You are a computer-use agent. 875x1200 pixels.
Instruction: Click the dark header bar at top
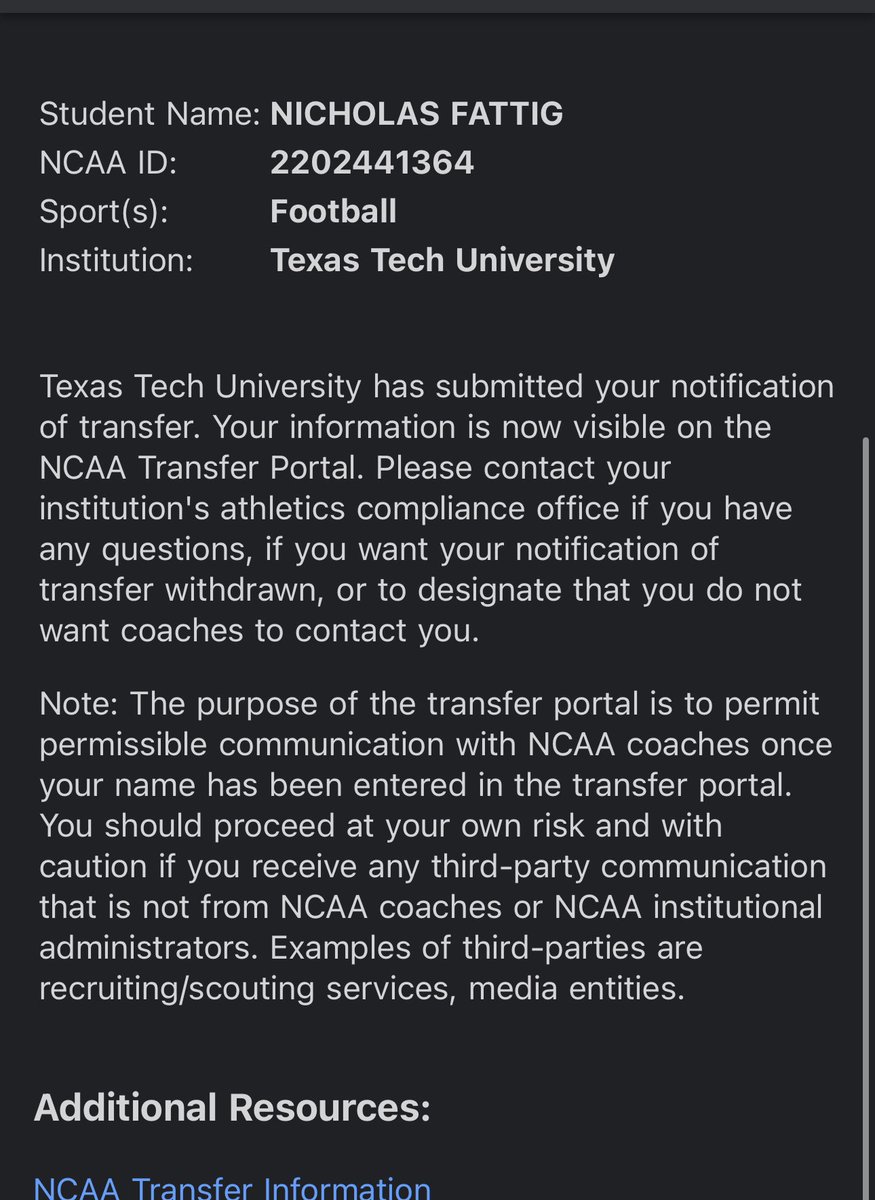coord(437,6)
